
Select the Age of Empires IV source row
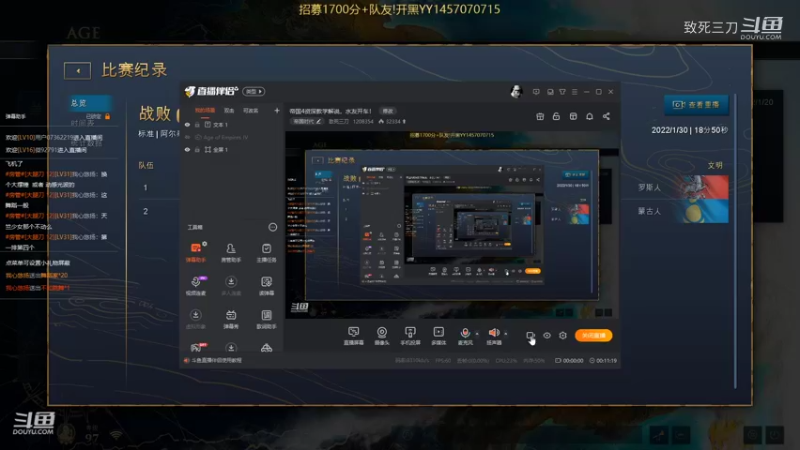point(232,137)
